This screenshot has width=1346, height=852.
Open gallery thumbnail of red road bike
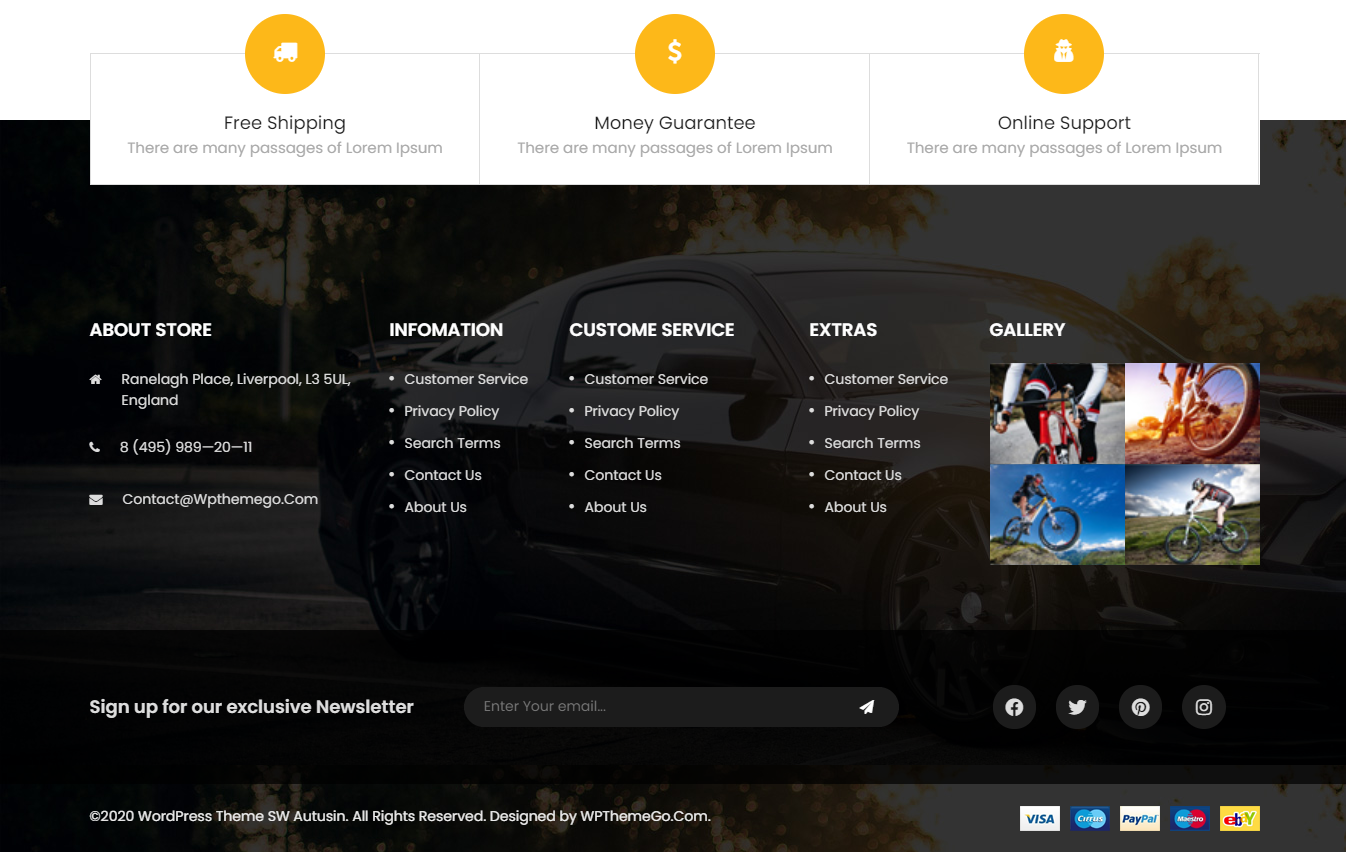pyautogui.click(x=1057, y=414)
